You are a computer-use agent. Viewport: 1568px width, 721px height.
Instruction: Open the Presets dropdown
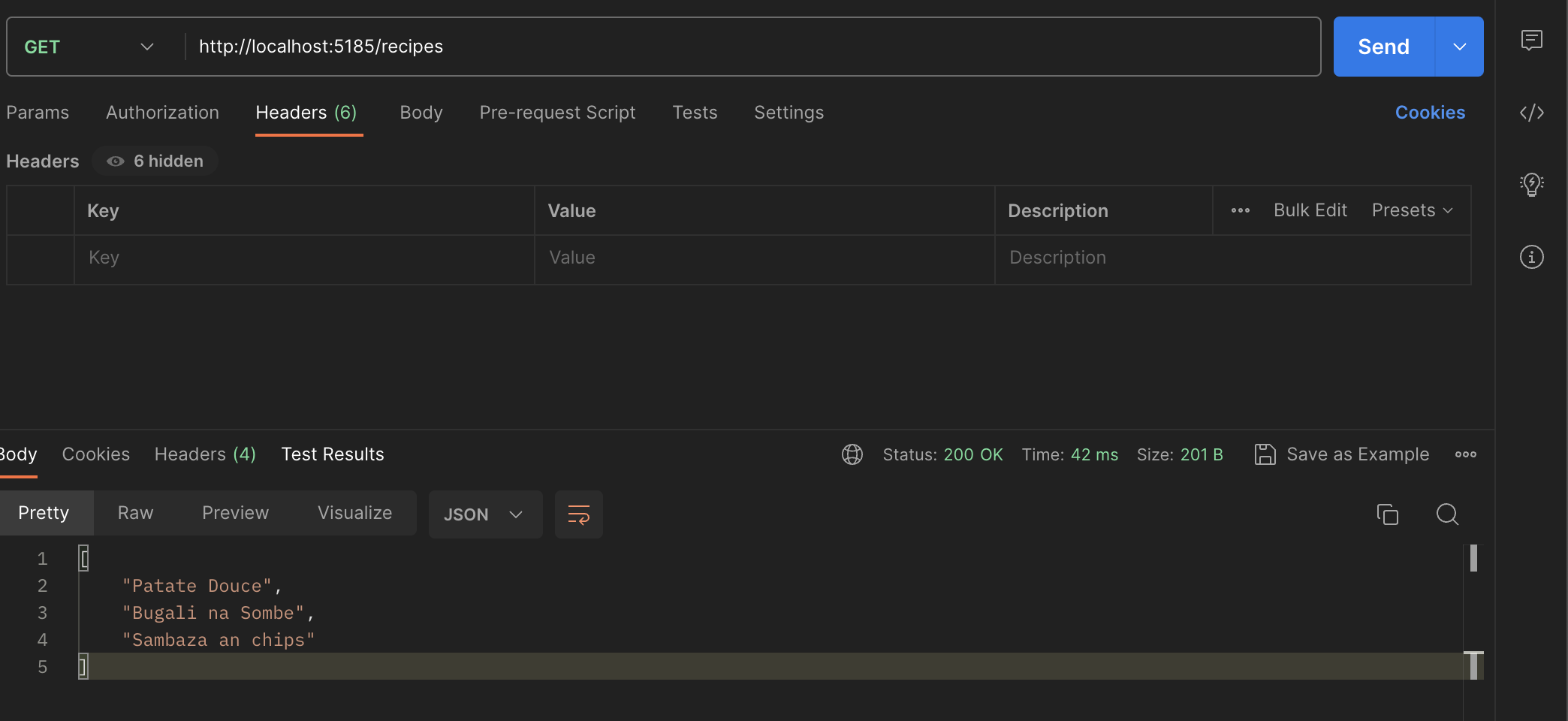(x=1412, y=210)
